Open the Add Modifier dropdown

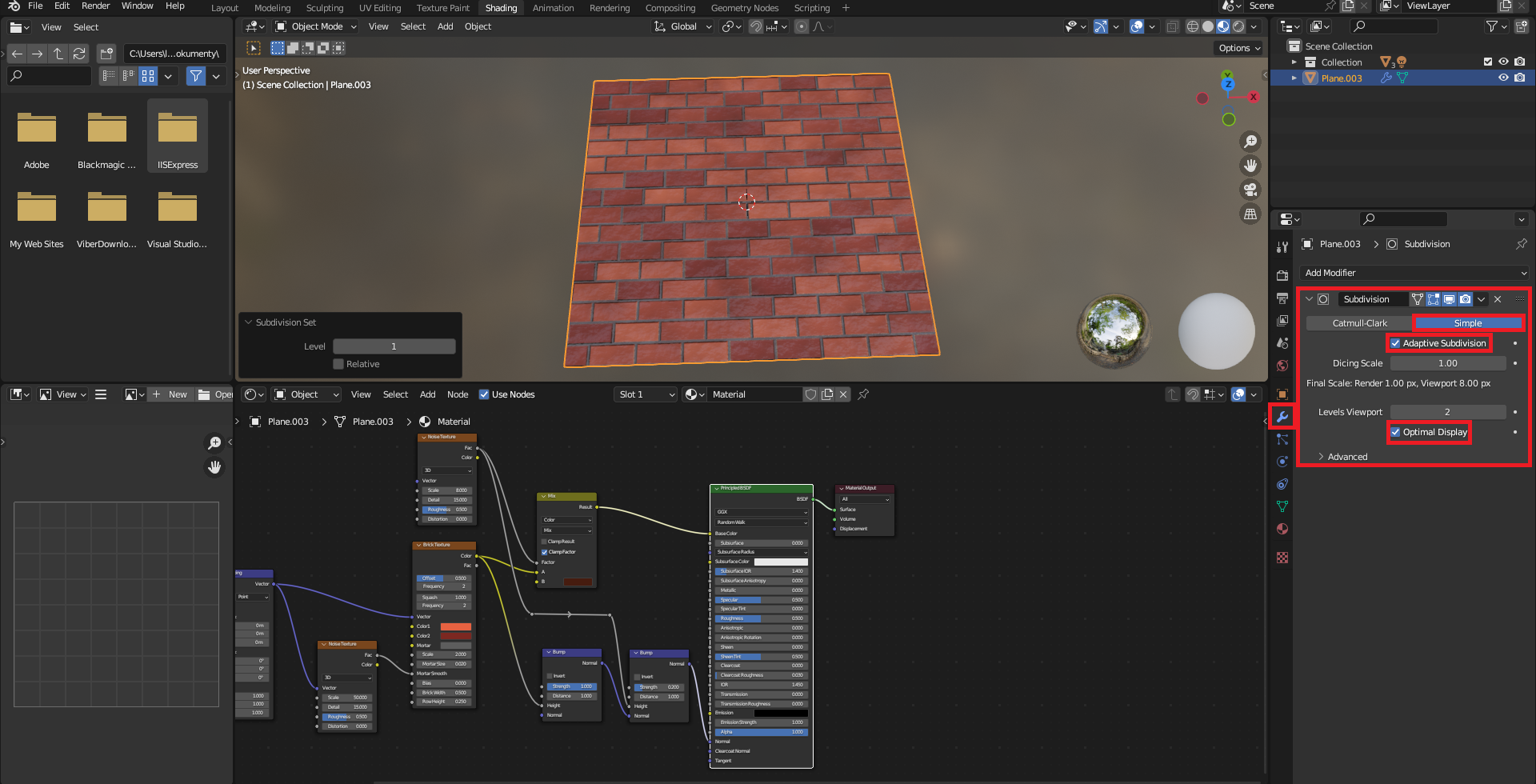tap(1414, 273)
